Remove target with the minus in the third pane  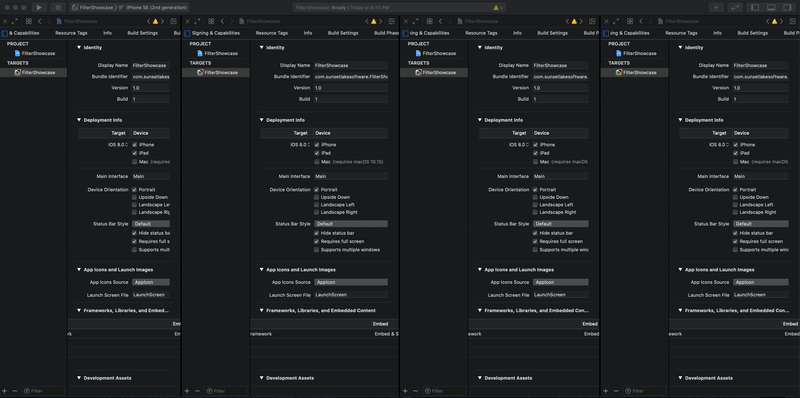coord(416,391)
